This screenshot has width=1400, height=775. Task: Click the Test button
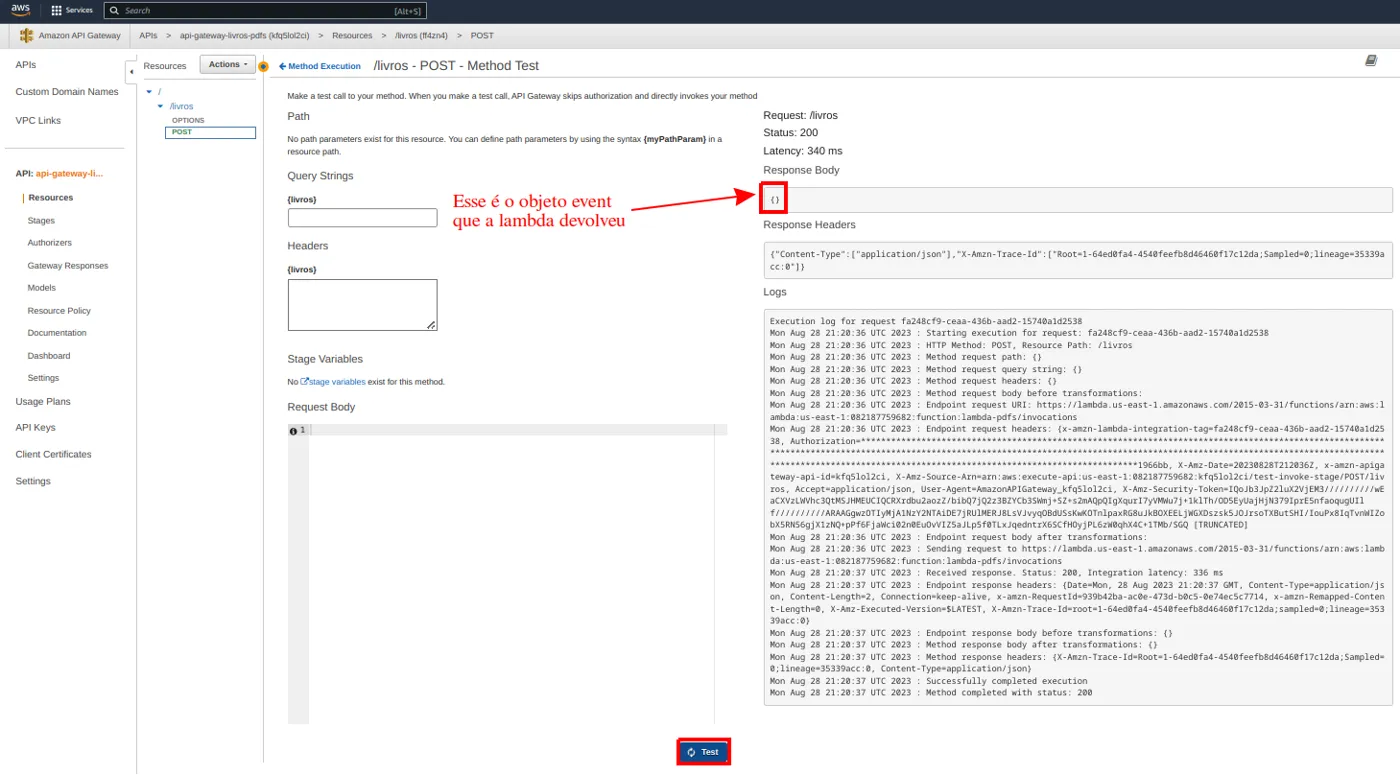[x=703, y=752]
